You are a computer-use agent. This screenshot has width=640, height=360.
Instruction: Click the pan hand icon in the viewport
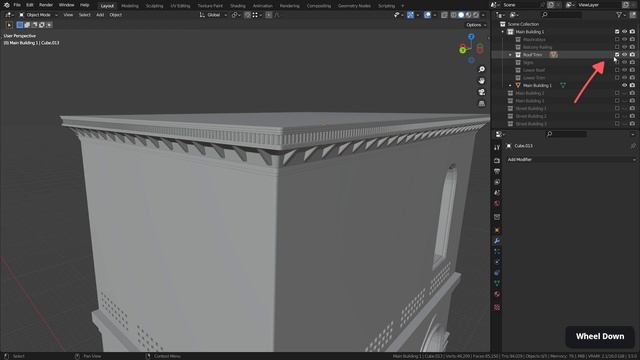coord(482,81)
